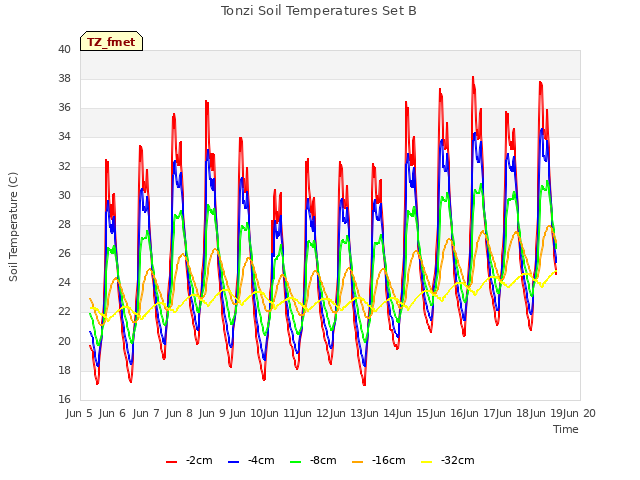Click the Jun 8 date tick label
The width and height of the screenshot is (640, 480).
click(179, 413)
